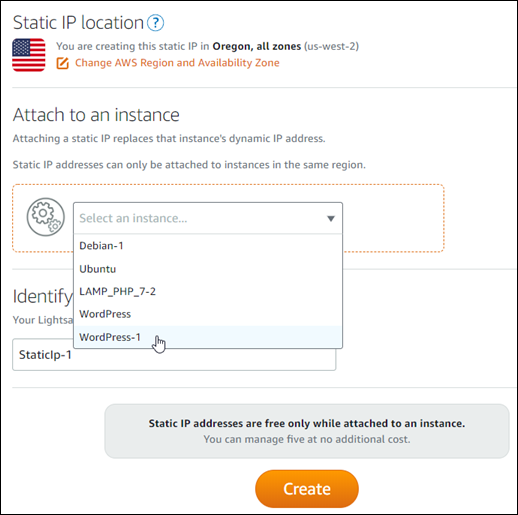
Task: Select the WordPress instance option
Action: coord(208,314)
